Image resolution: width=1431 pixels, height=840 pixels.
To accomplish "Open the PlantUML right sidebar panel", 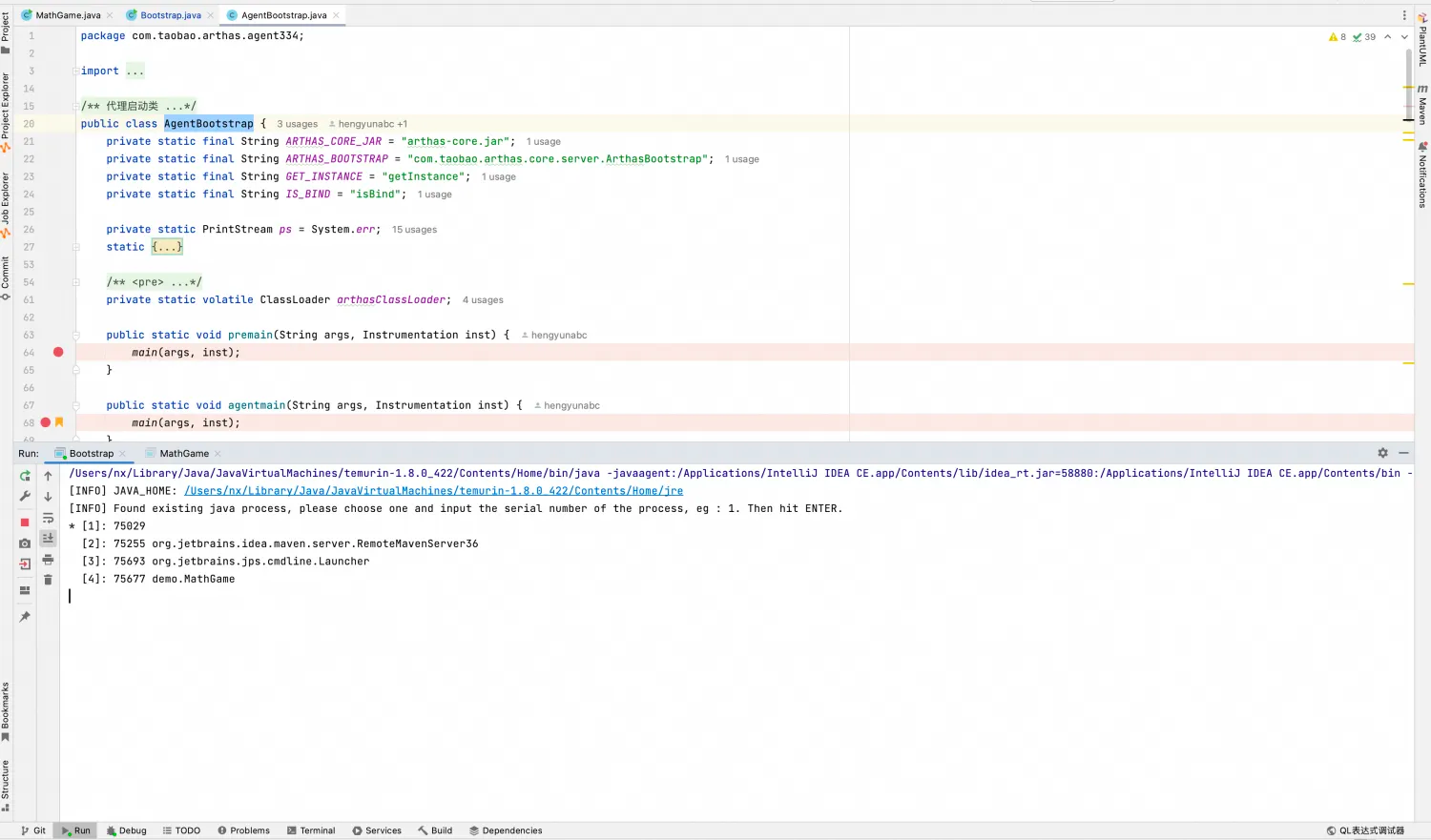I will pos(1422,40).
